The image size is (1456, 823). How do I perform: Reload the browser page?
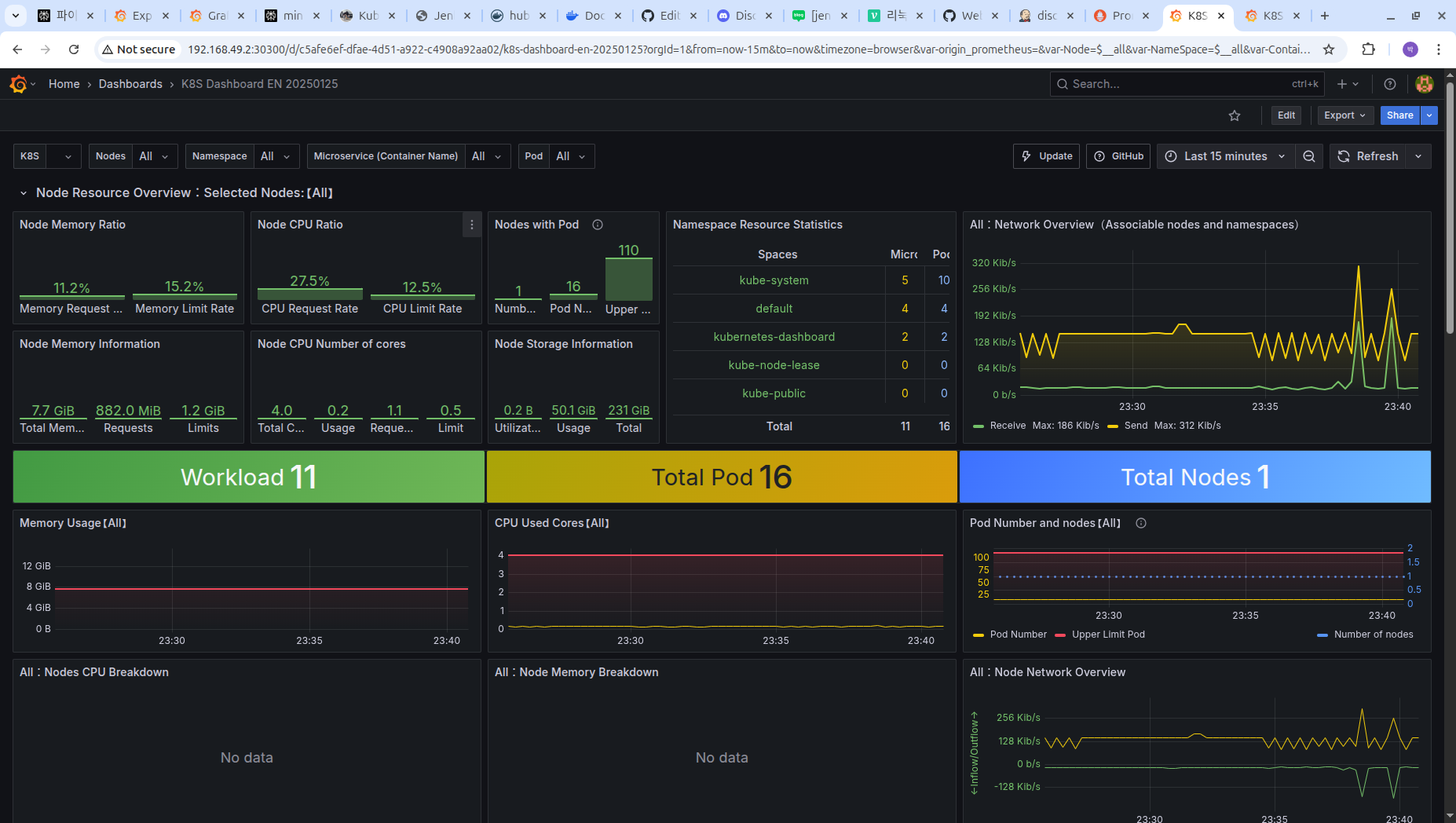[x=74, y=49]
